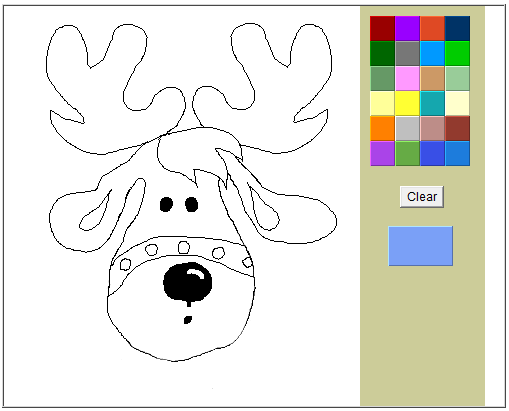Select the bright lime green swatch
The height and width of the screenshot is (411, 509).
pos(457,53)
